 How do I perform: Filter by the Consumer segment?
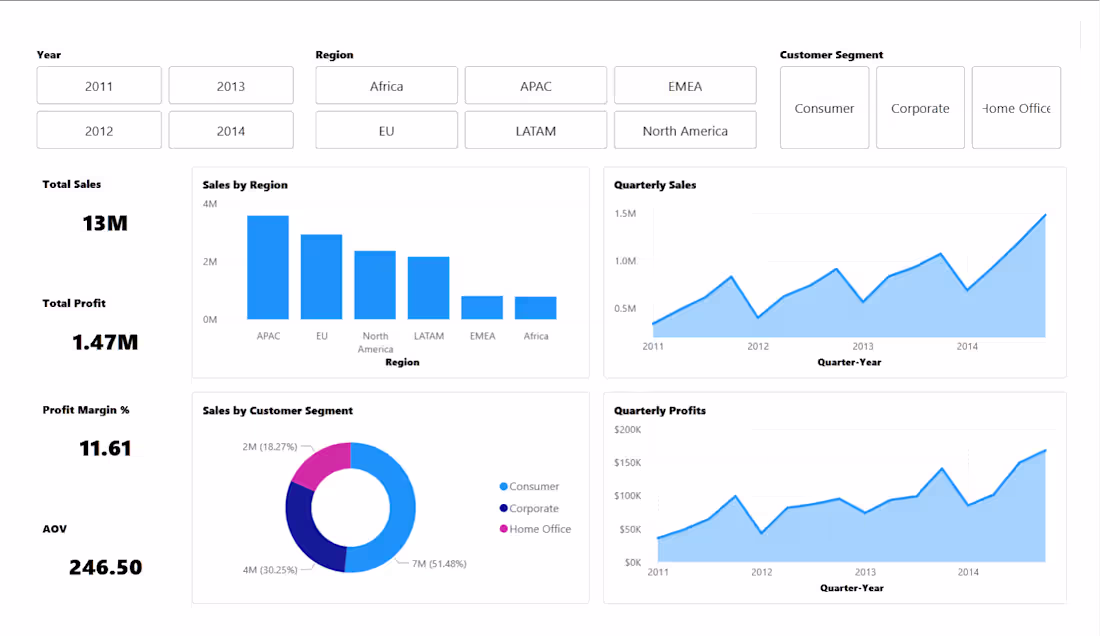(x=824, y=107)
